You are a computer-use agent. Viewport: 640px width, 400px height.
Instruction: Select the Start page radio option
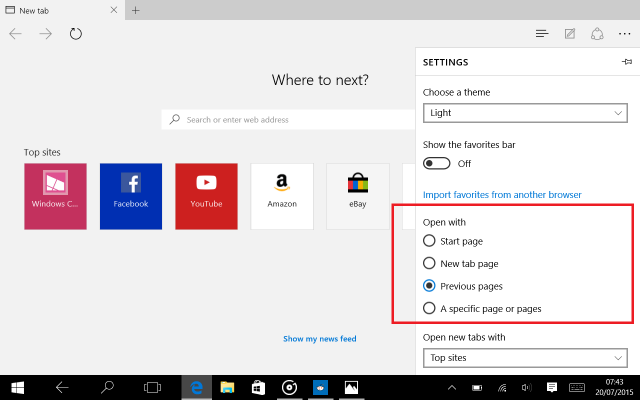pyautogui.click(x=430, y=241)
